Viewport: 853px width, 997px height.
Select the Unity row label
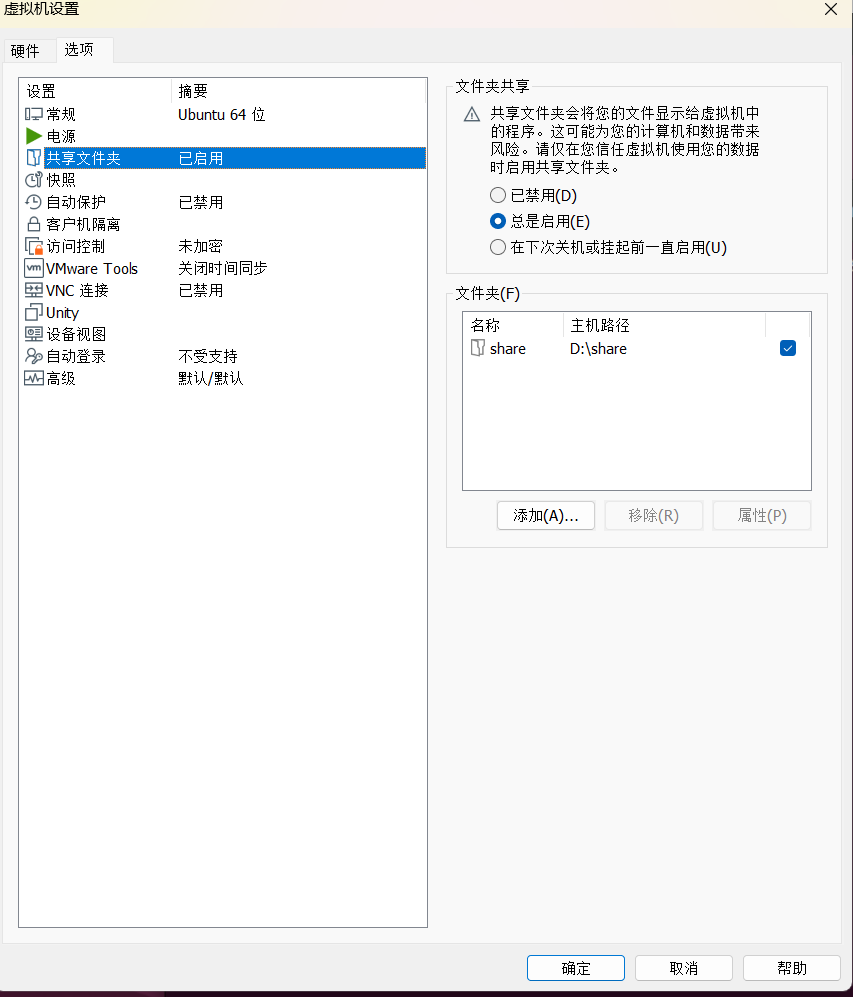(x=62, y=312)
